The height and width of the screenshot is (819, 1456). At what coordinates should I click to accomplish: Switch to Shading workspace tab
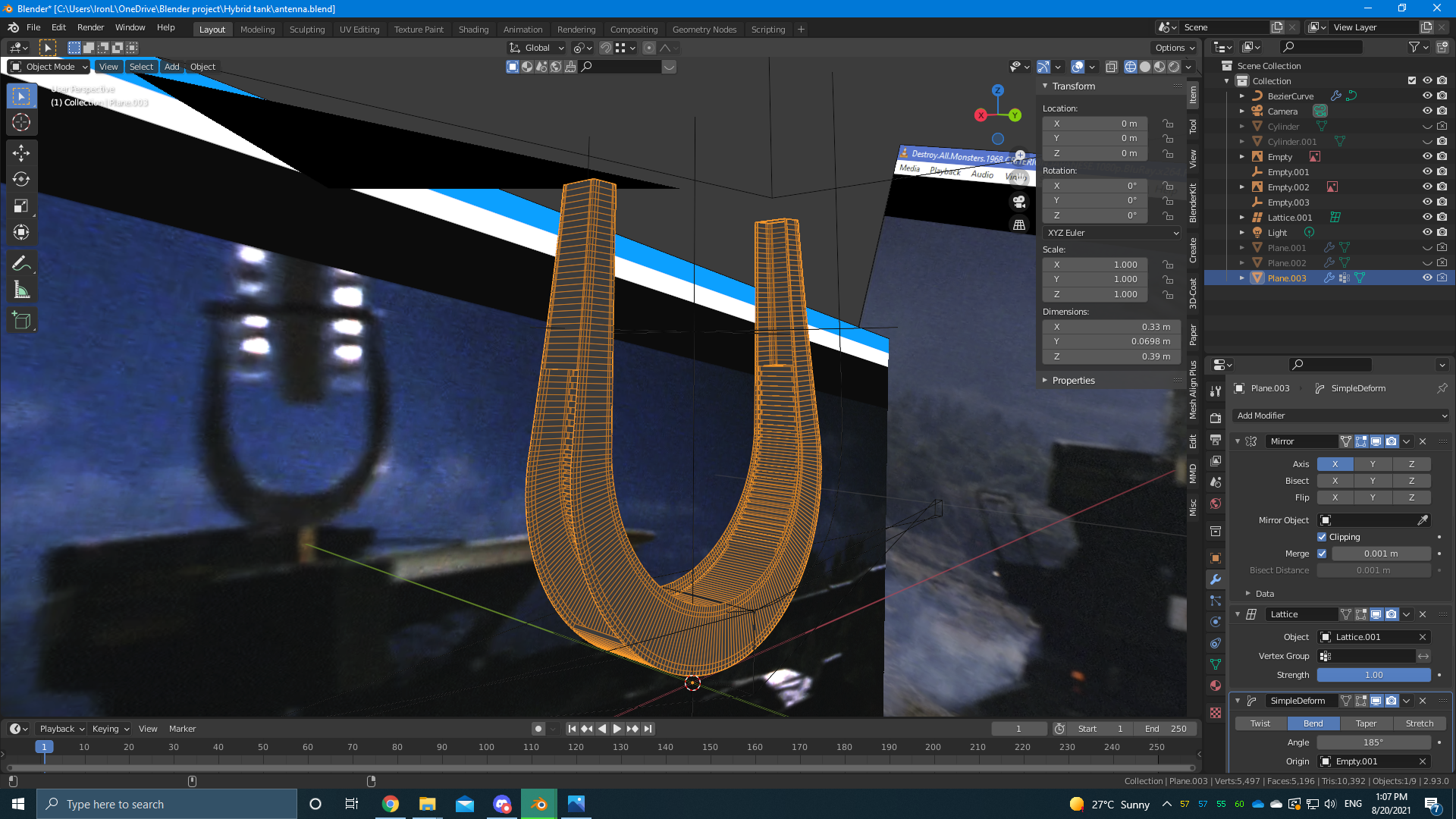pyautogui.click(x=473, y=30)
